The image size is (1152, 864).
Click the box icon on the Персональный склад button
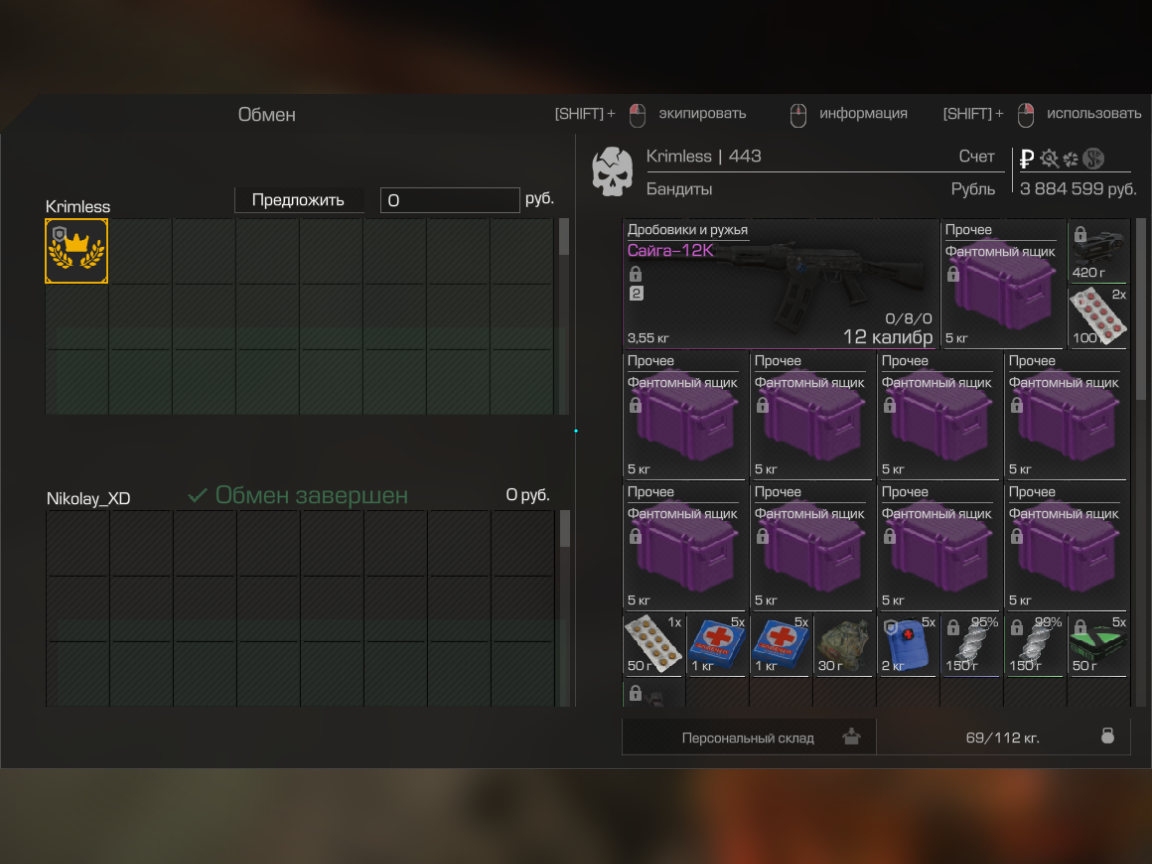click(851, 736)
